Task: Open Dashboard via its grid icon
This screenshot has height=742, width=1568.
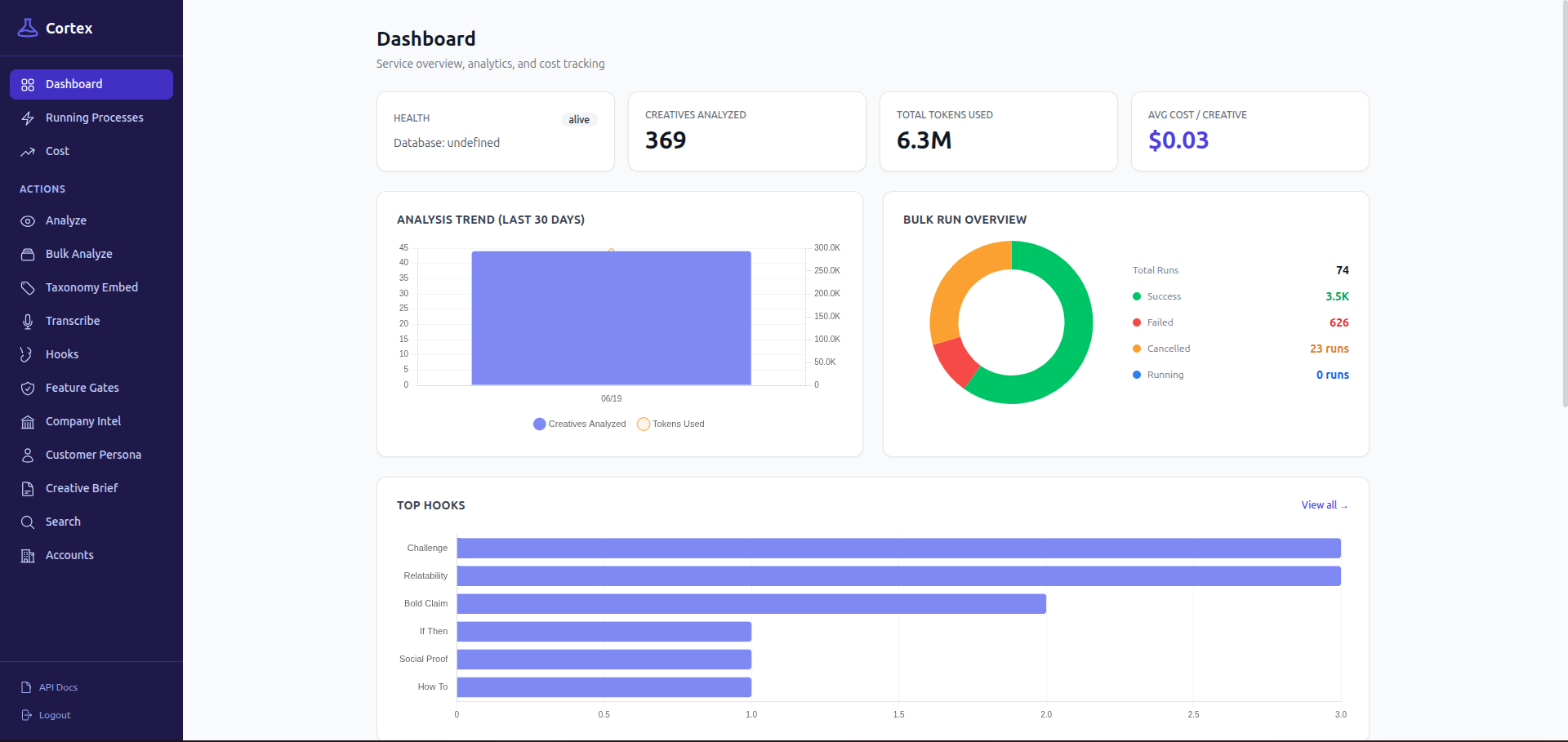Action: point(28,85)
